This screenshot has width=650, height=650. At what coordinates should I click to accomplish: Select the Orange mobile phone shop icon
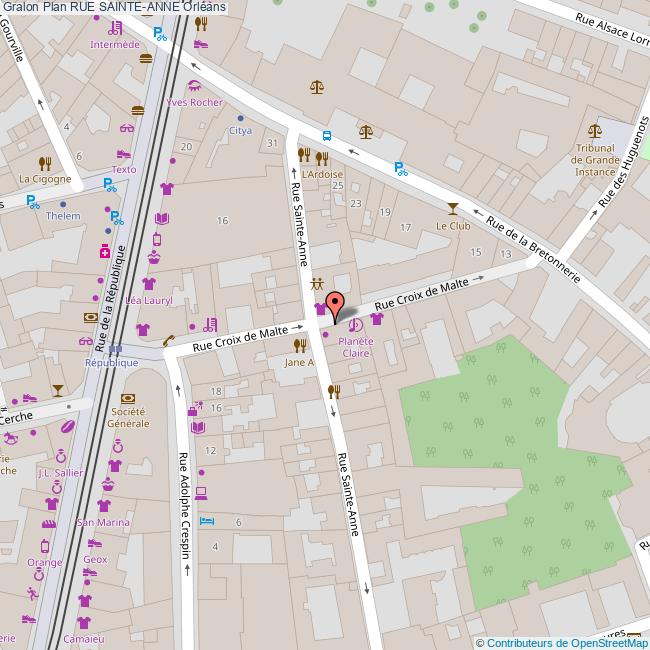(44, 546)
